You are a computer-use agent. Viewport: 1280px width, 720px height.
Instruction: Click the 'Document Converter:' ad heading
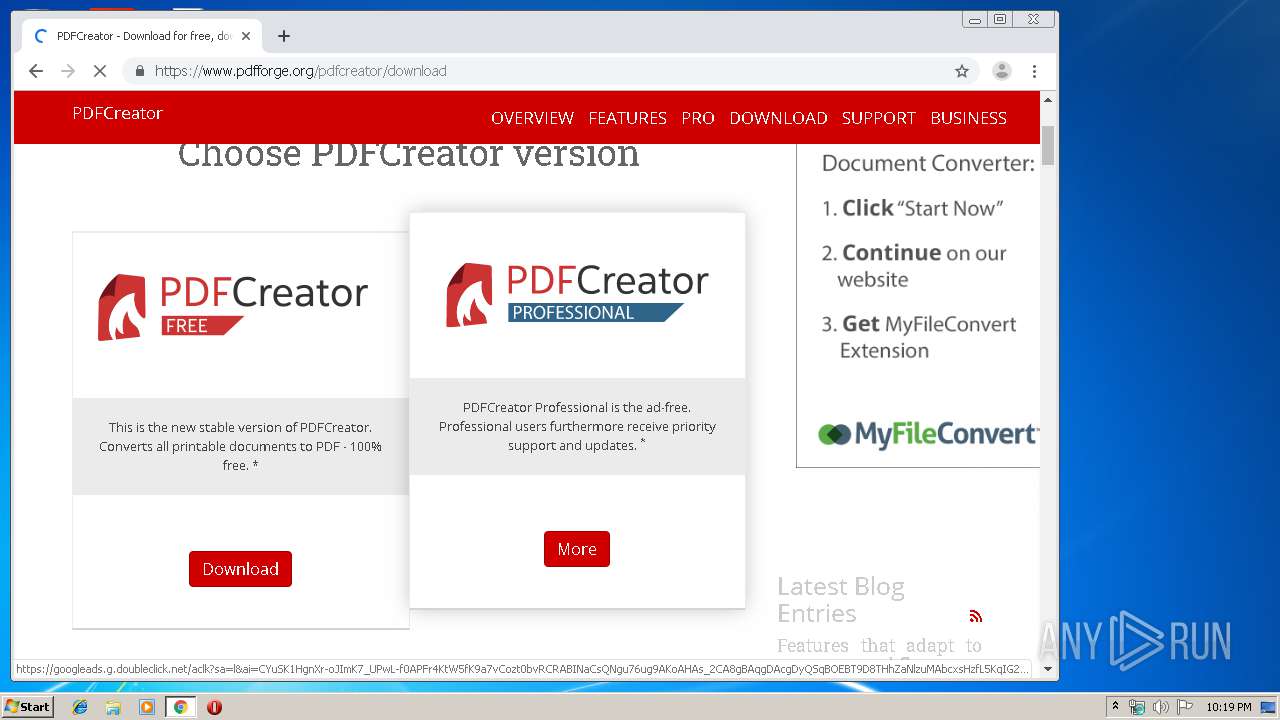(x=928, y=163)
